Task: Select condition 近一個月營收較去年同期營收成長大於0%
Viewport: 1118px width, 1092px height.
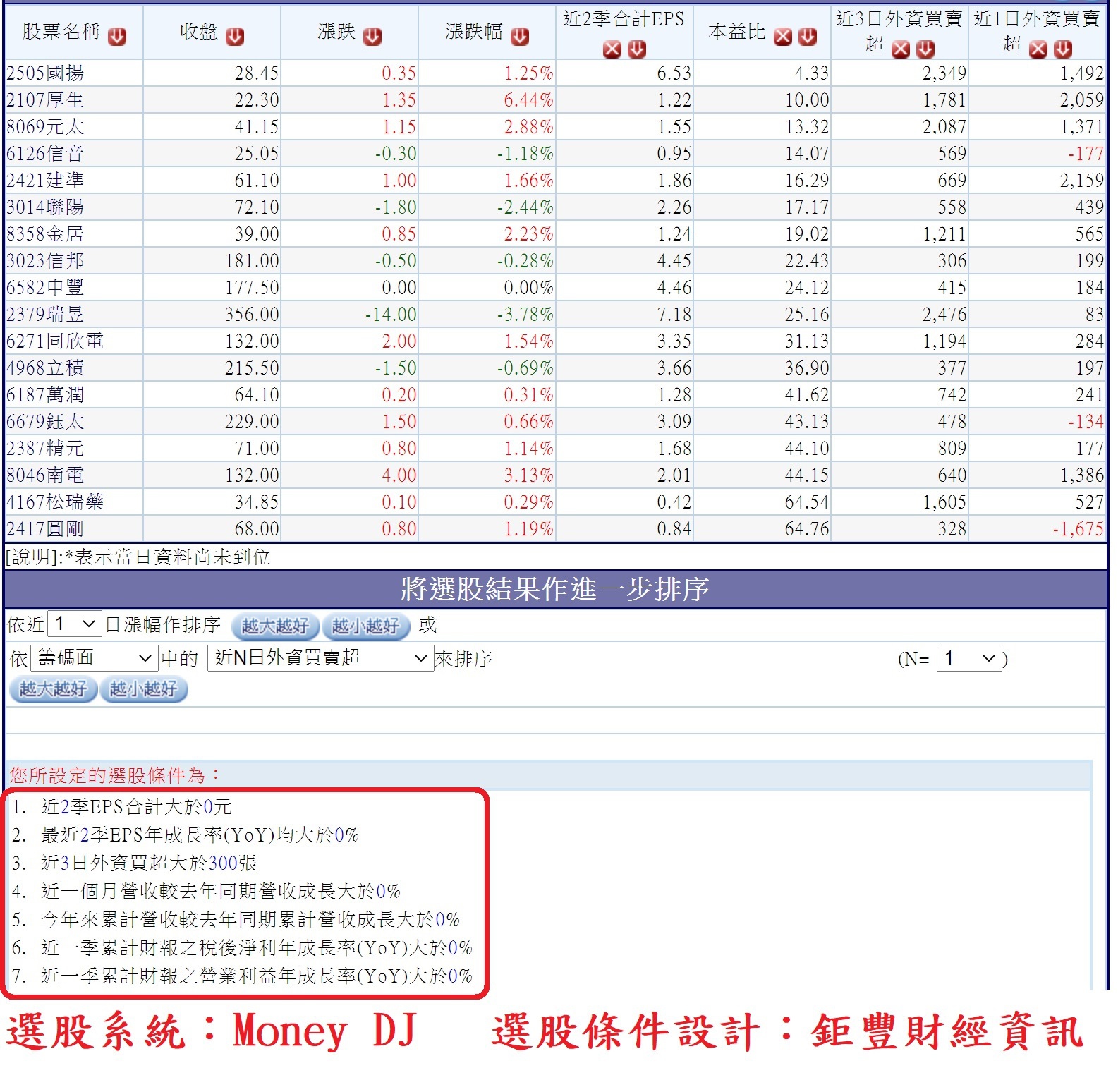Action: pos(221,892)
